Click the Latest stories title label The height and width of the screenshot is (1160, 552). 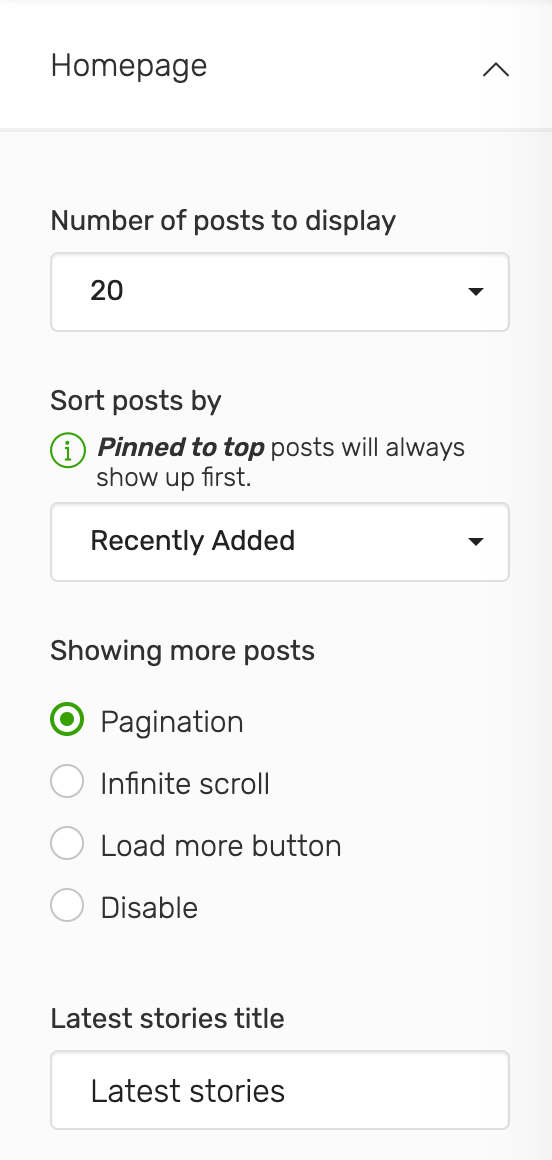pyautogui.click(x=167, y=1019)
